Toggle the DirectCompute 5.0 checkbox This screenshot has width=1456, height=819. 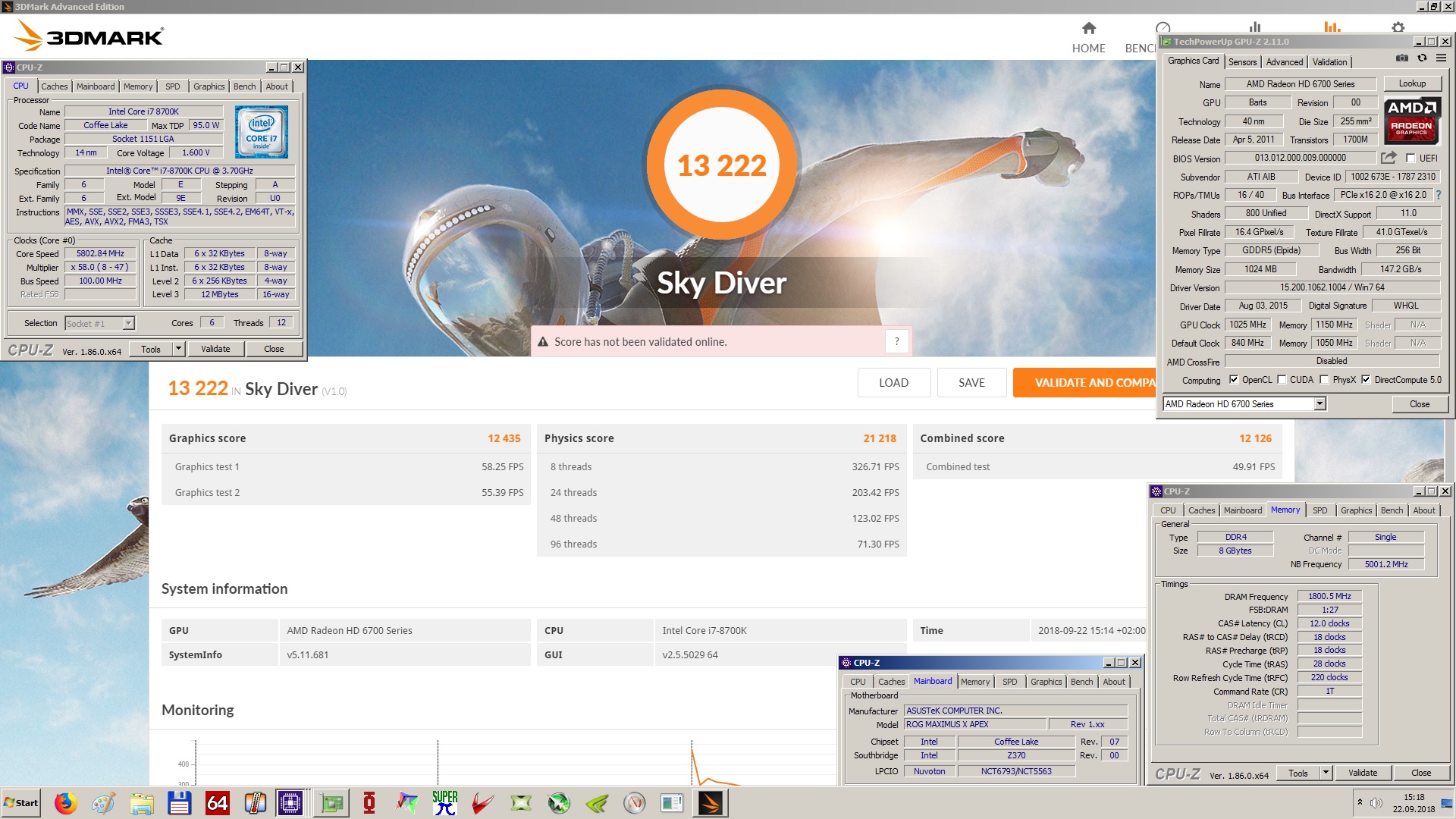click(1366, 380)
